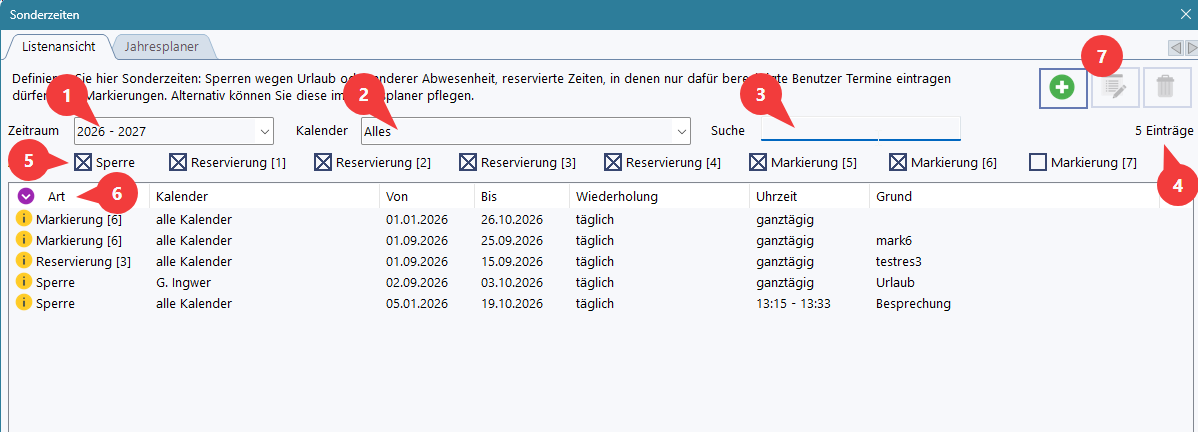Image resolution: width=1198 pixels, height=432 pixels.
Task: Click into the Suche search field
Action: 860,130
